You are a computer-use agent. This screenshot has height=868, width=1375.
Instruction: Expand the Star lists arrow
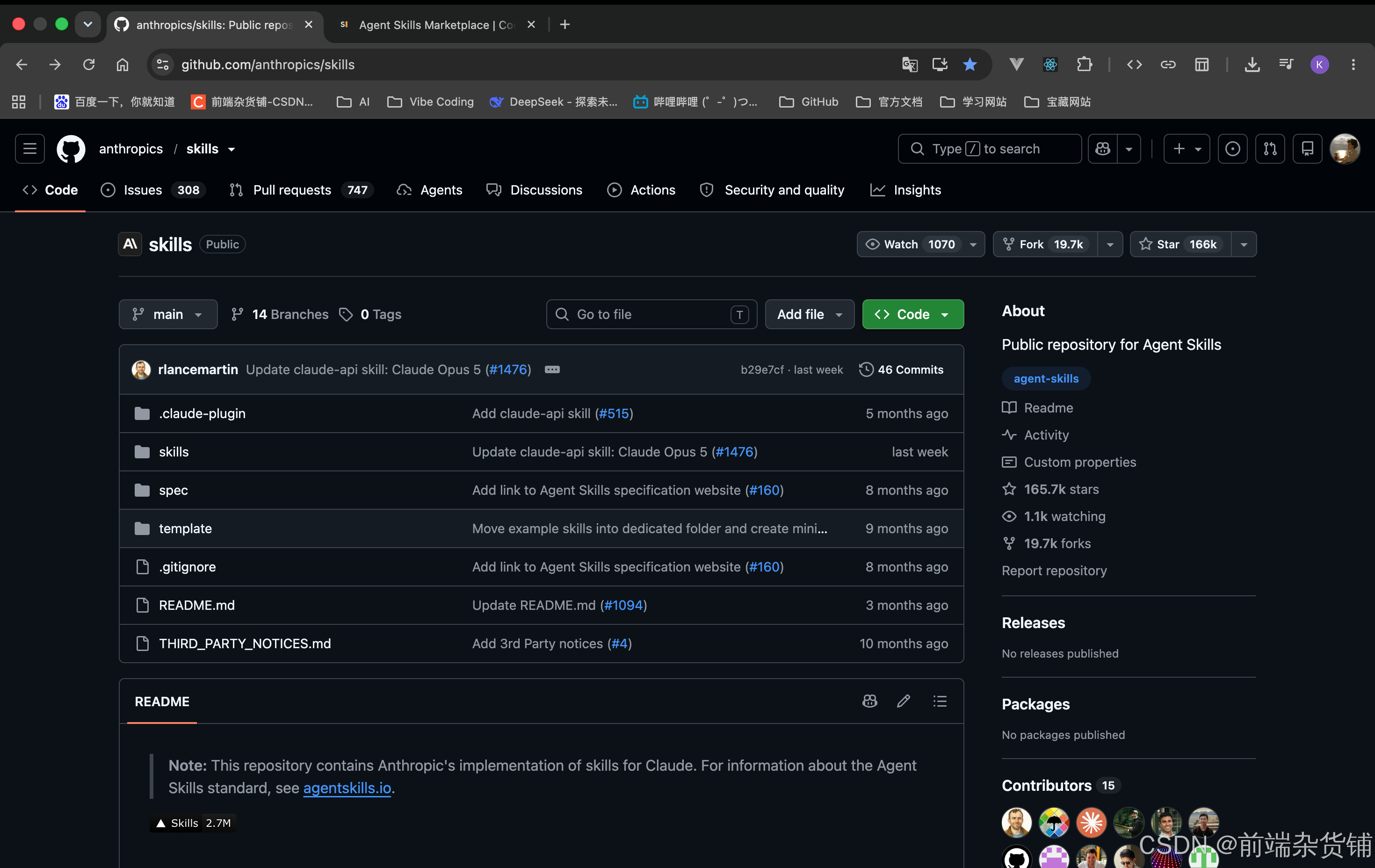pyautogui.click(x=1244, y=245)
